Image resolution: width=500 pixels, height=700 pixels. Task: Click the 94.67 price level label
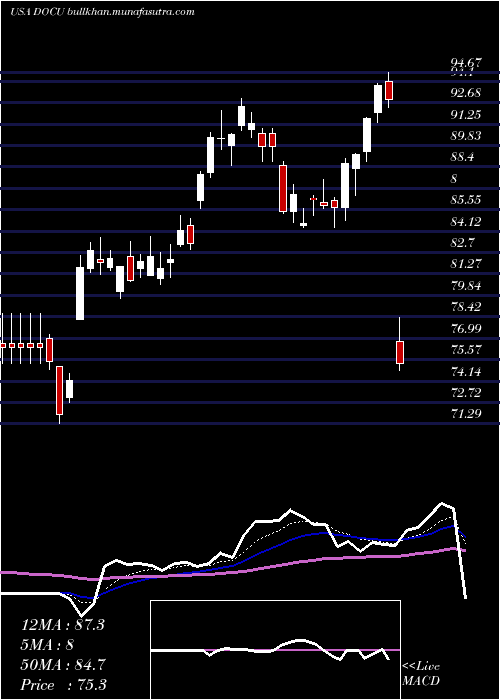point(466,63)
